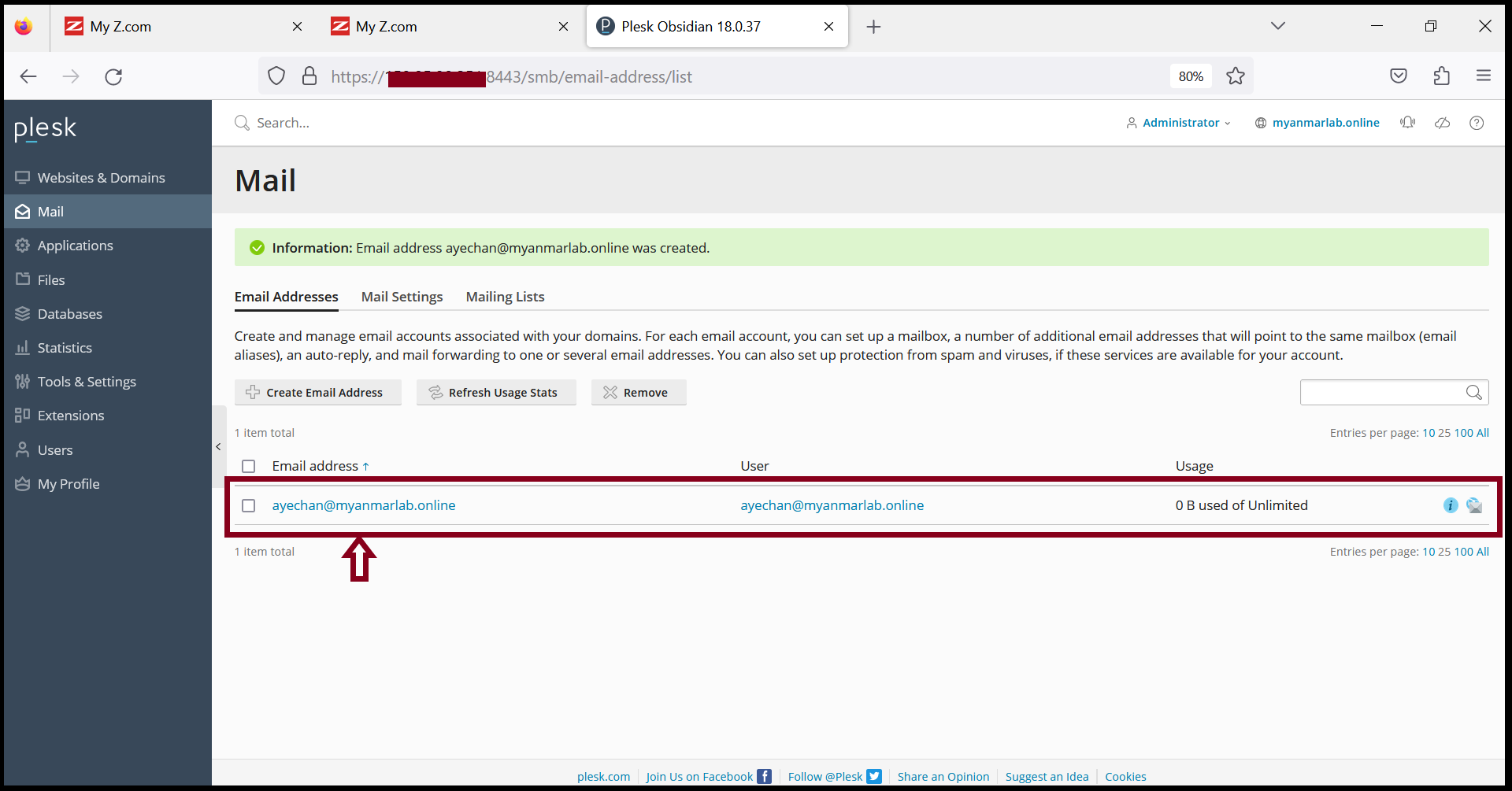This screenshot has width=1512, height=791.
Task: Select Statistics in the sidebar
Action: [x=64, y=347]
